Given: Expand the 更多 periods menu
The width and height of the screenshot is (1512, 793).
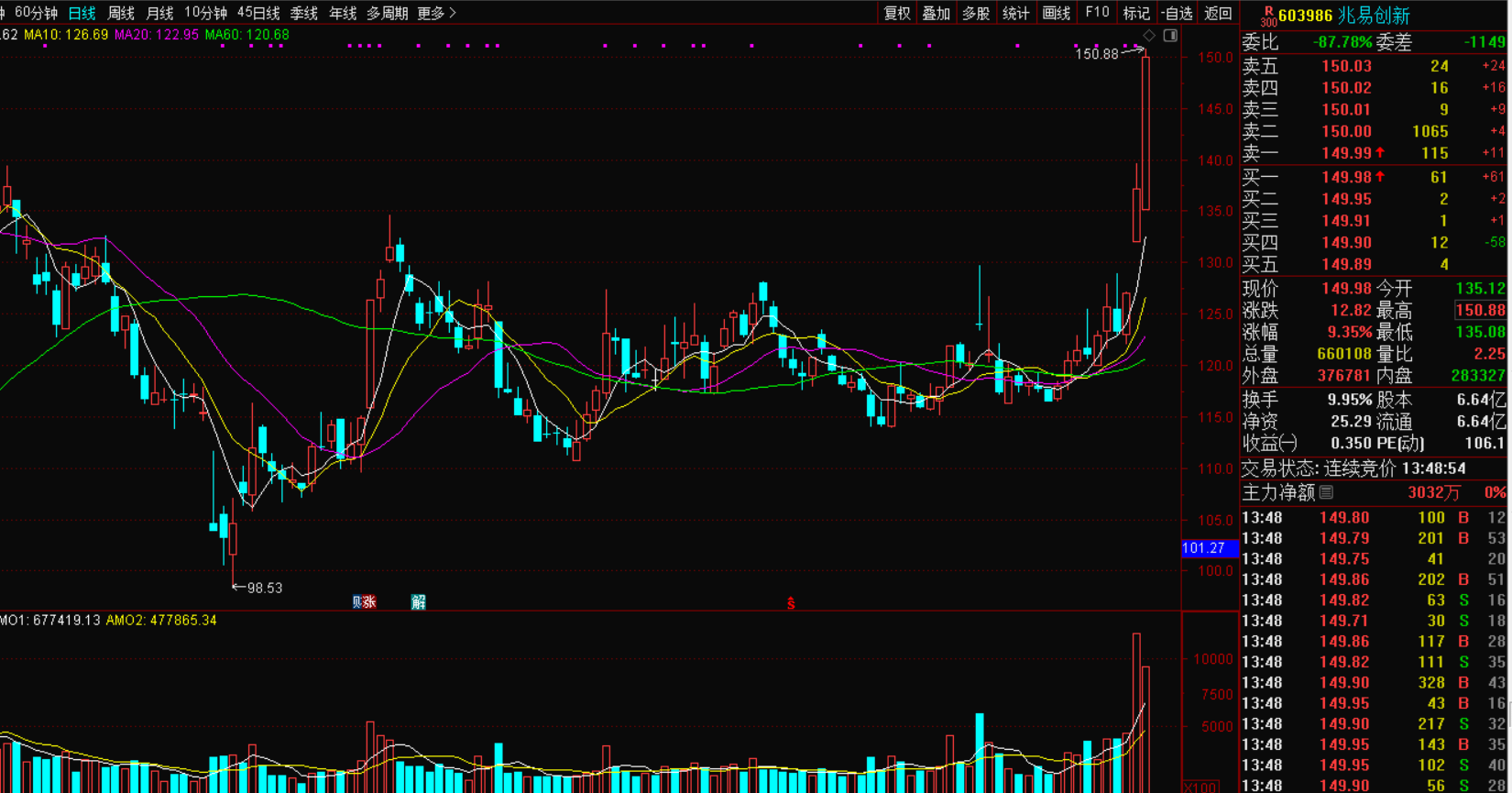Looking at the screenshot, I should 436,13.
